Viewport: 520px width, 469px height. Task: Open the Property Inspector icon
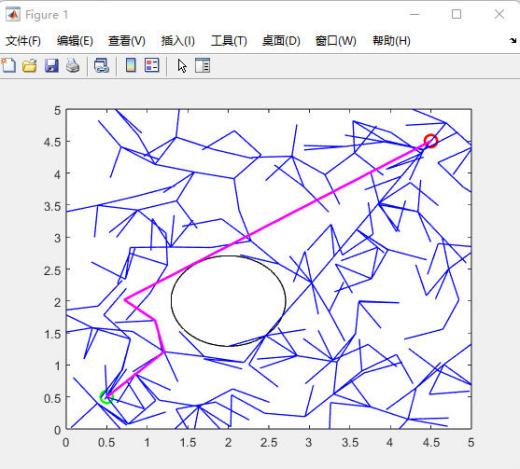pyautogui.click(x=202, y=65)
